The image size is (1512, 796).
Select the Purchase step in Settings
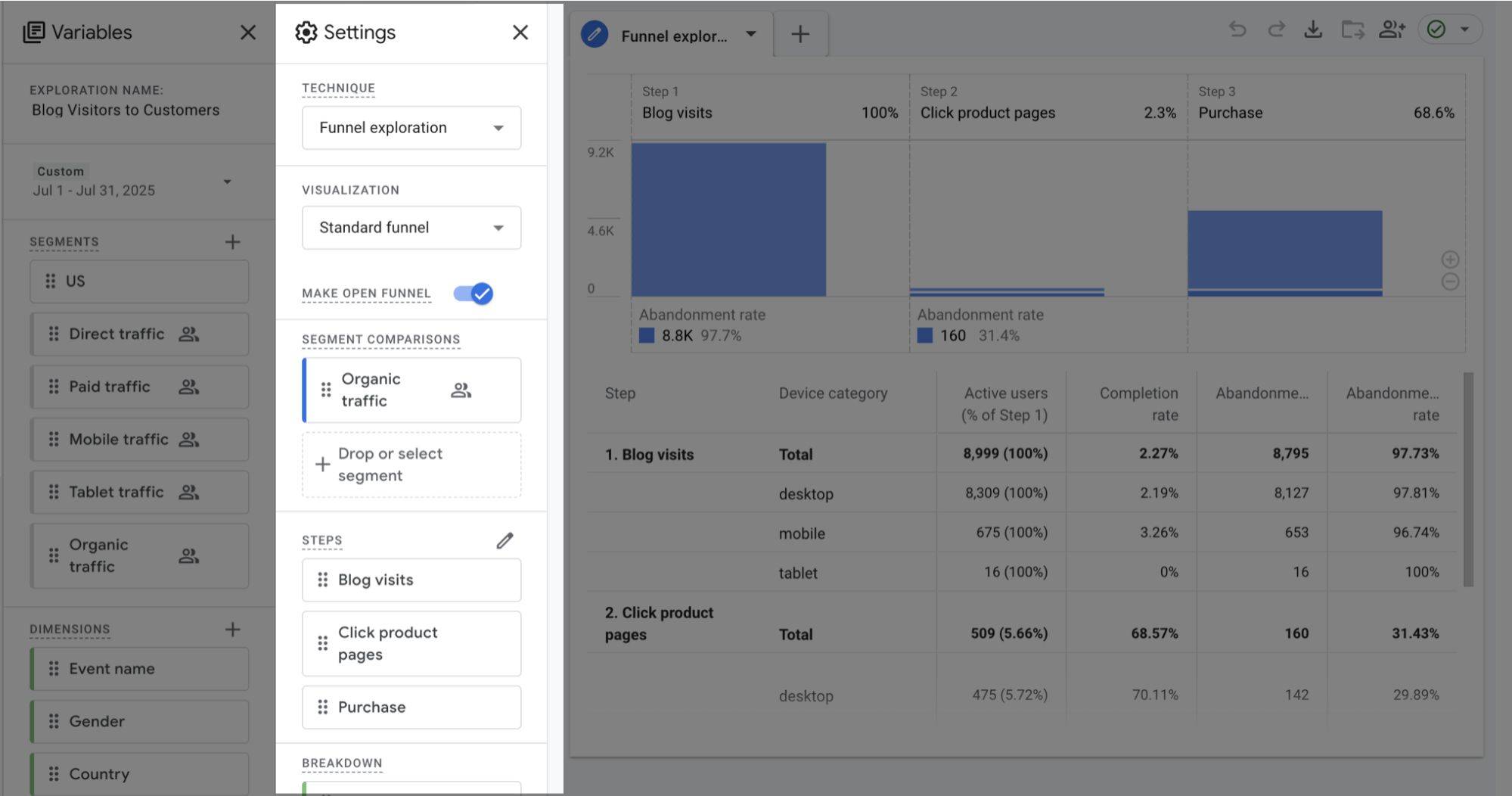[x=411, y=707]
